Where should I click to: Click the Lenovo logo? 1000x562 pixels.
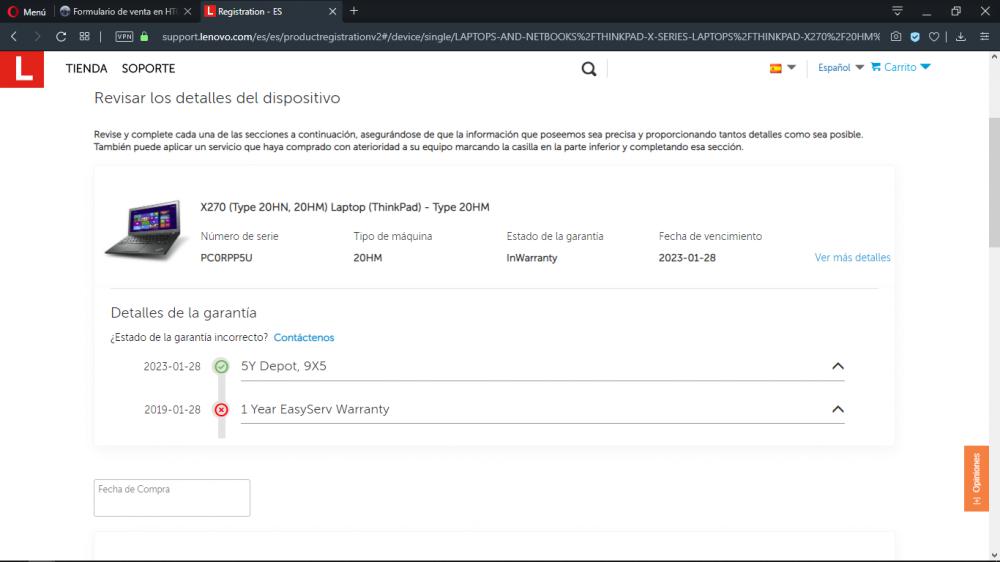point(22,69)
